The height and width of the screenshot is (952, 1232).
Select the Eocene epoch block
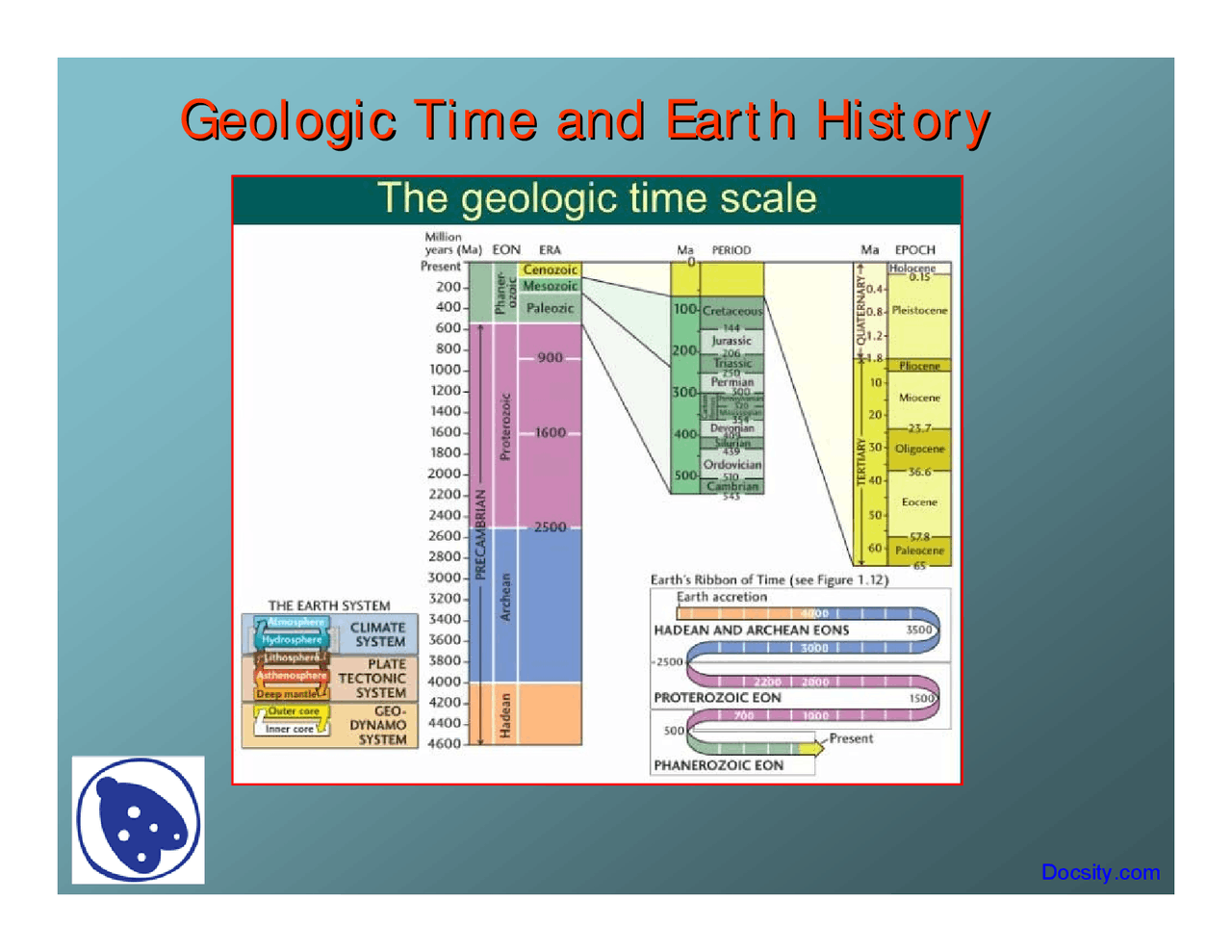pyautogui.click(x=919, y=502)
